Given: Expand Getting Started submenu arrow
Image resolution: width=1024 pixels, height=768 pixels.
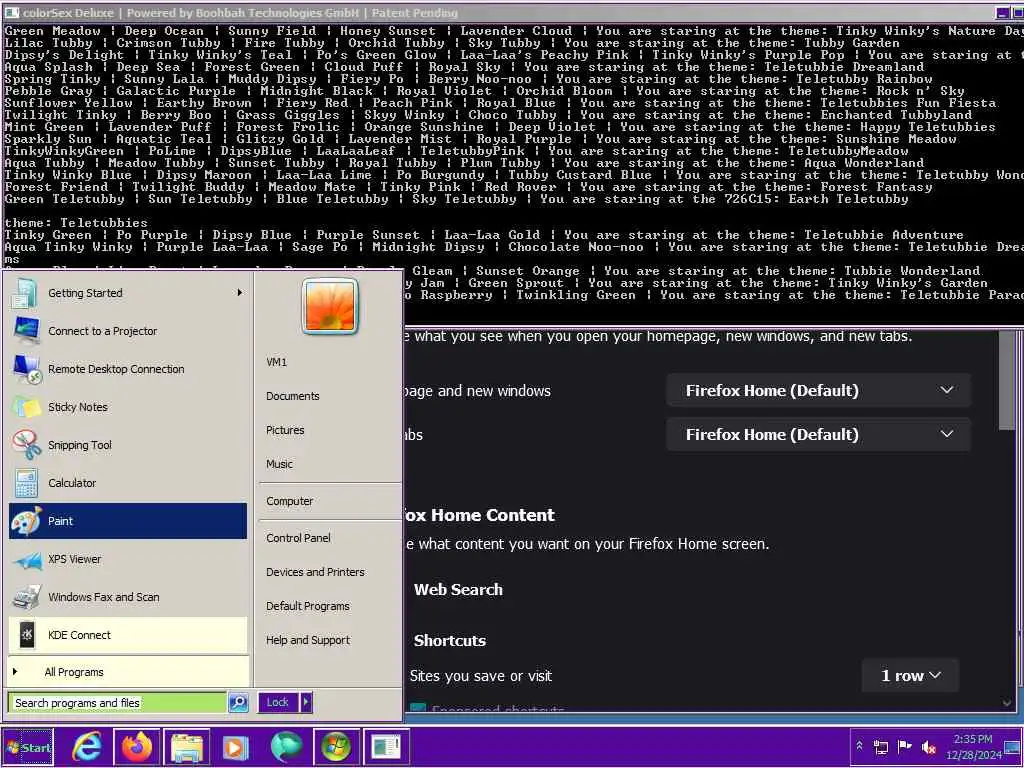Looking at the screenshot, I should pyautogui.click(x=240, y=293).
